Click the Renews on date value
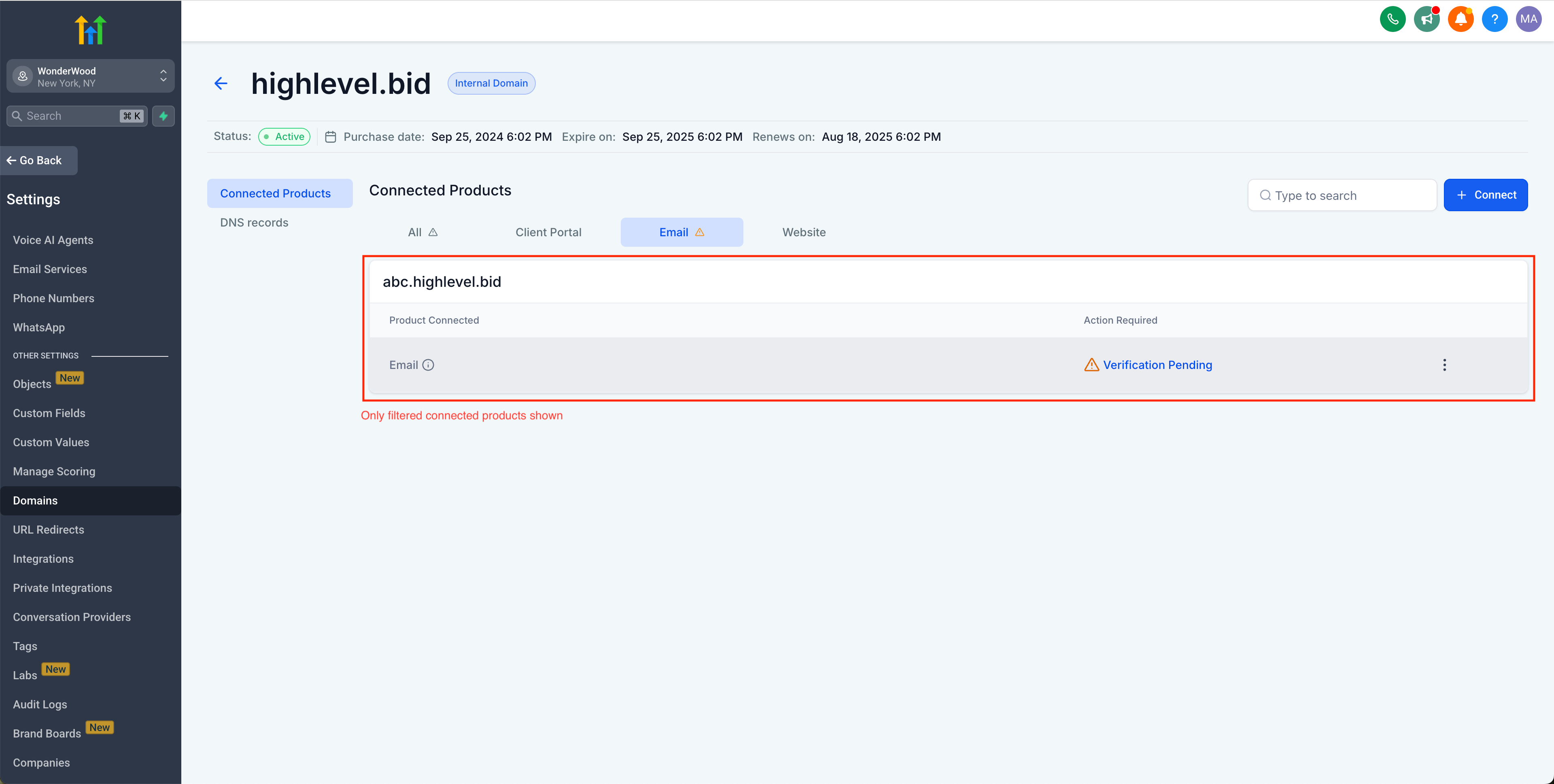The width and height of the screenshot is (1554, 784). pos(881,137)
